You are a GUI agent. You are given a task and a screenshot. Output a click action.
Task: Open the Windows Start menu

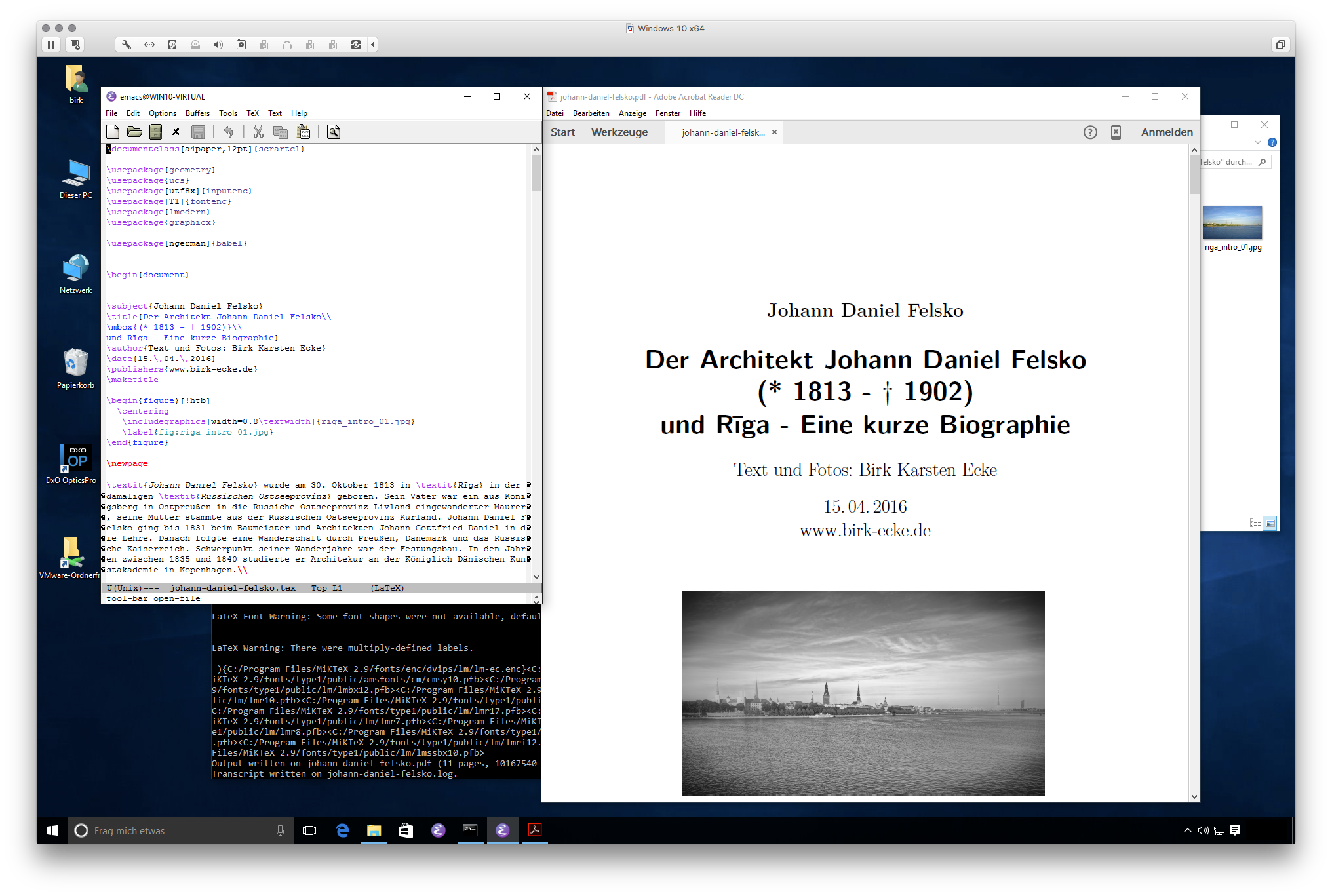click(x=53, y=830)
